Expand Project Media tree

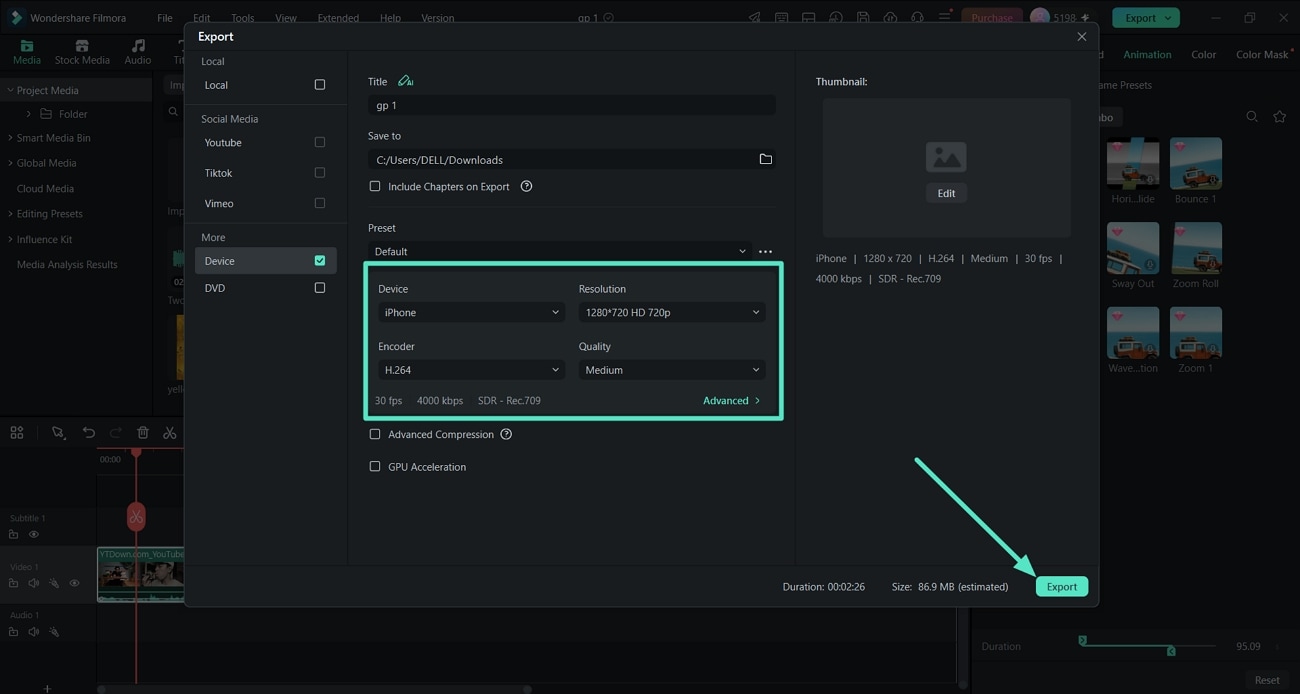10,90
